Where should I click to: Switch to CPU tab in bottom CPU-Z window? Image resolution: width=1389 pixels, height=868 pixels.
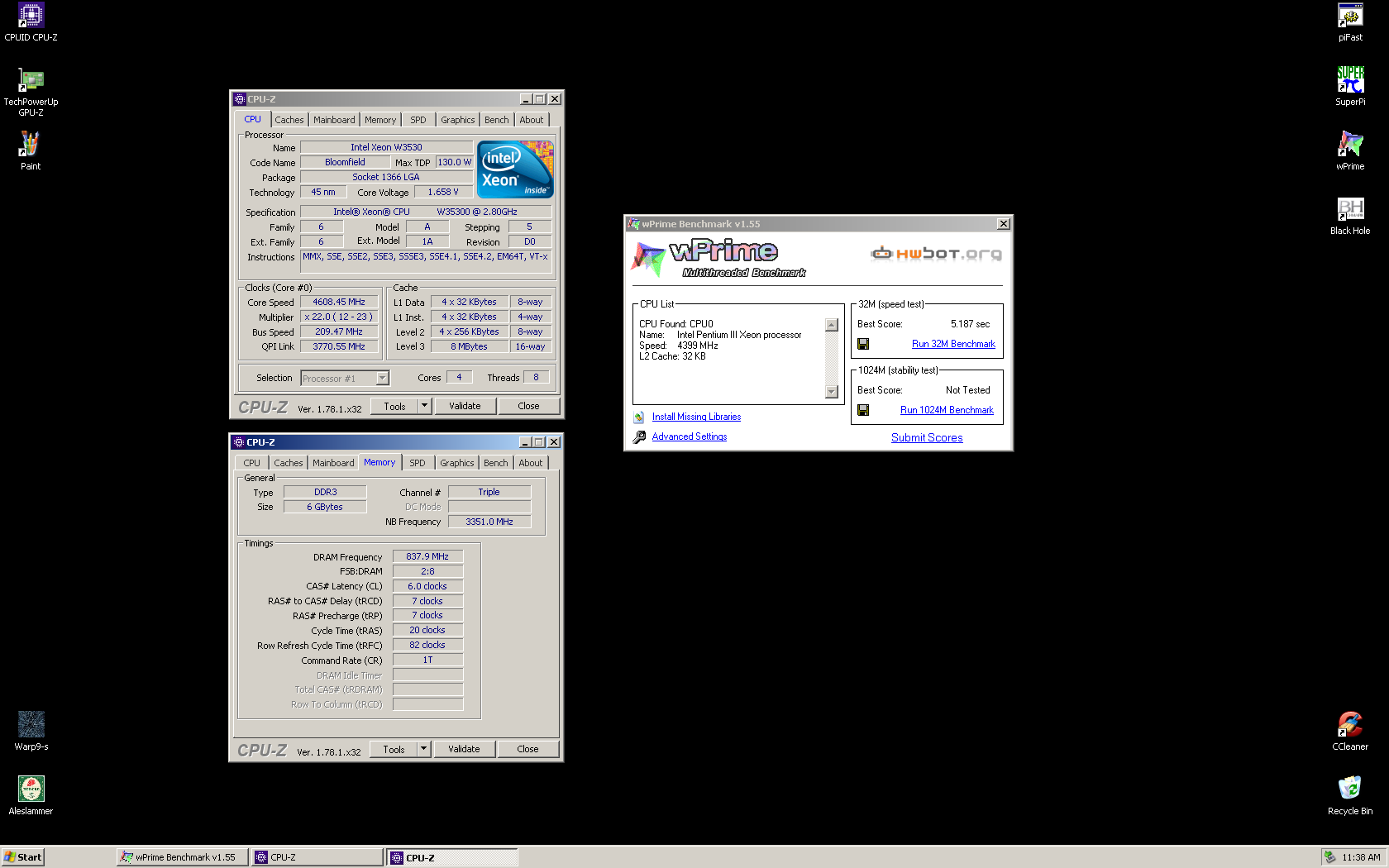(x=252, y=463)
